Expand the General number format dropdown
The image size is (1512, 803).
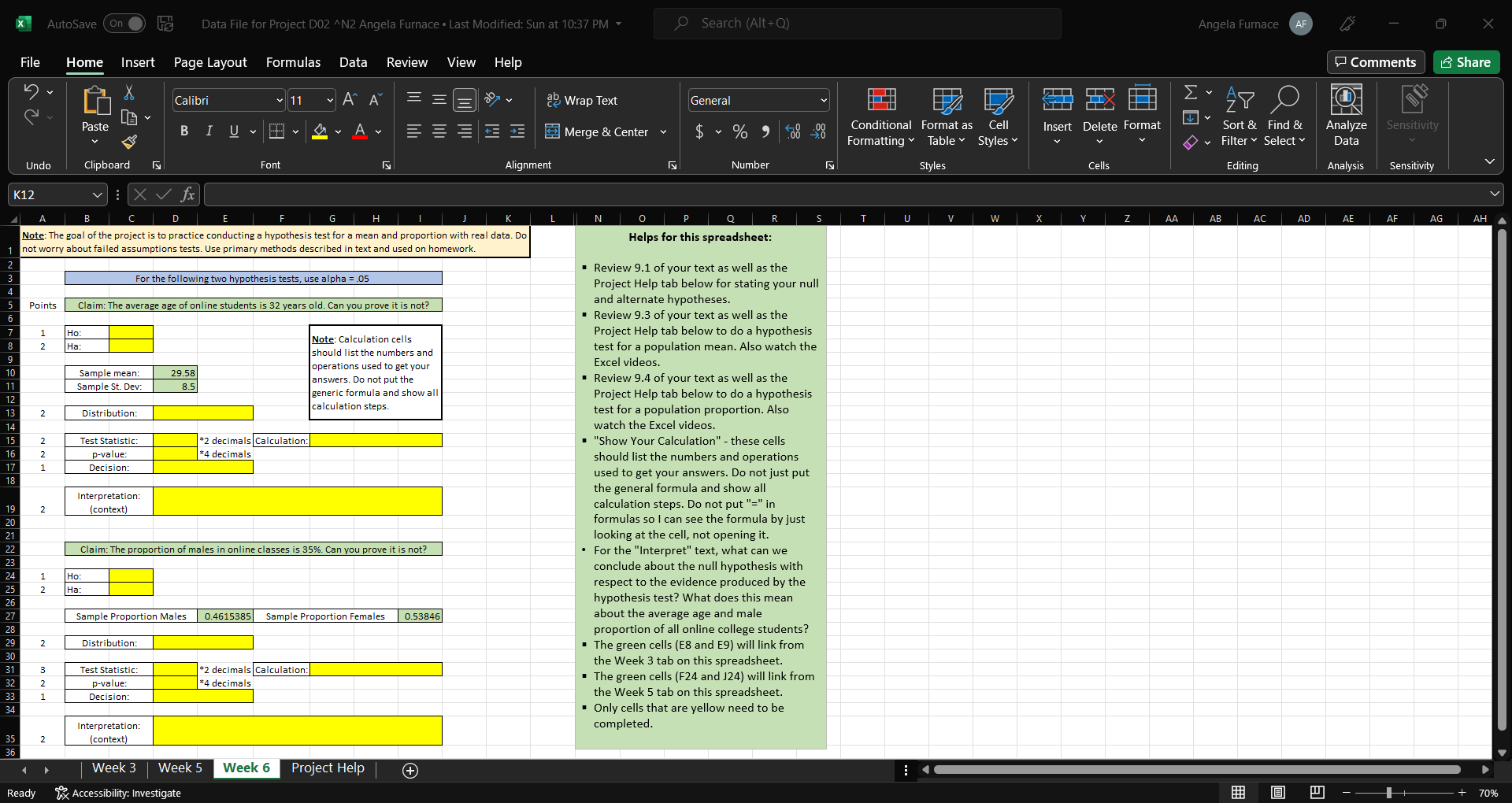(824, 101)
